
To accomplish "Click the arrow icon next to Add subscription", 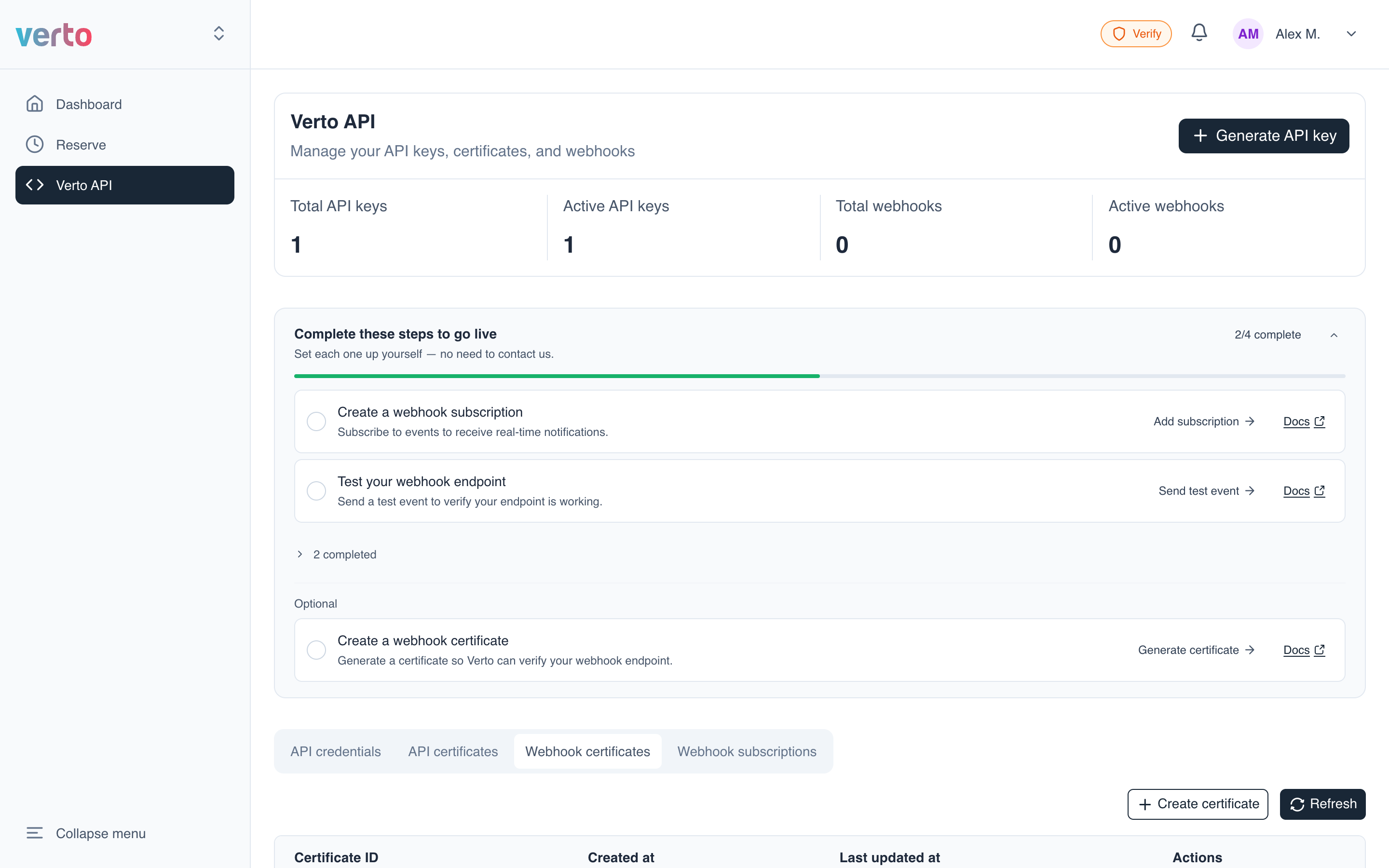I will pos(1250,421).
